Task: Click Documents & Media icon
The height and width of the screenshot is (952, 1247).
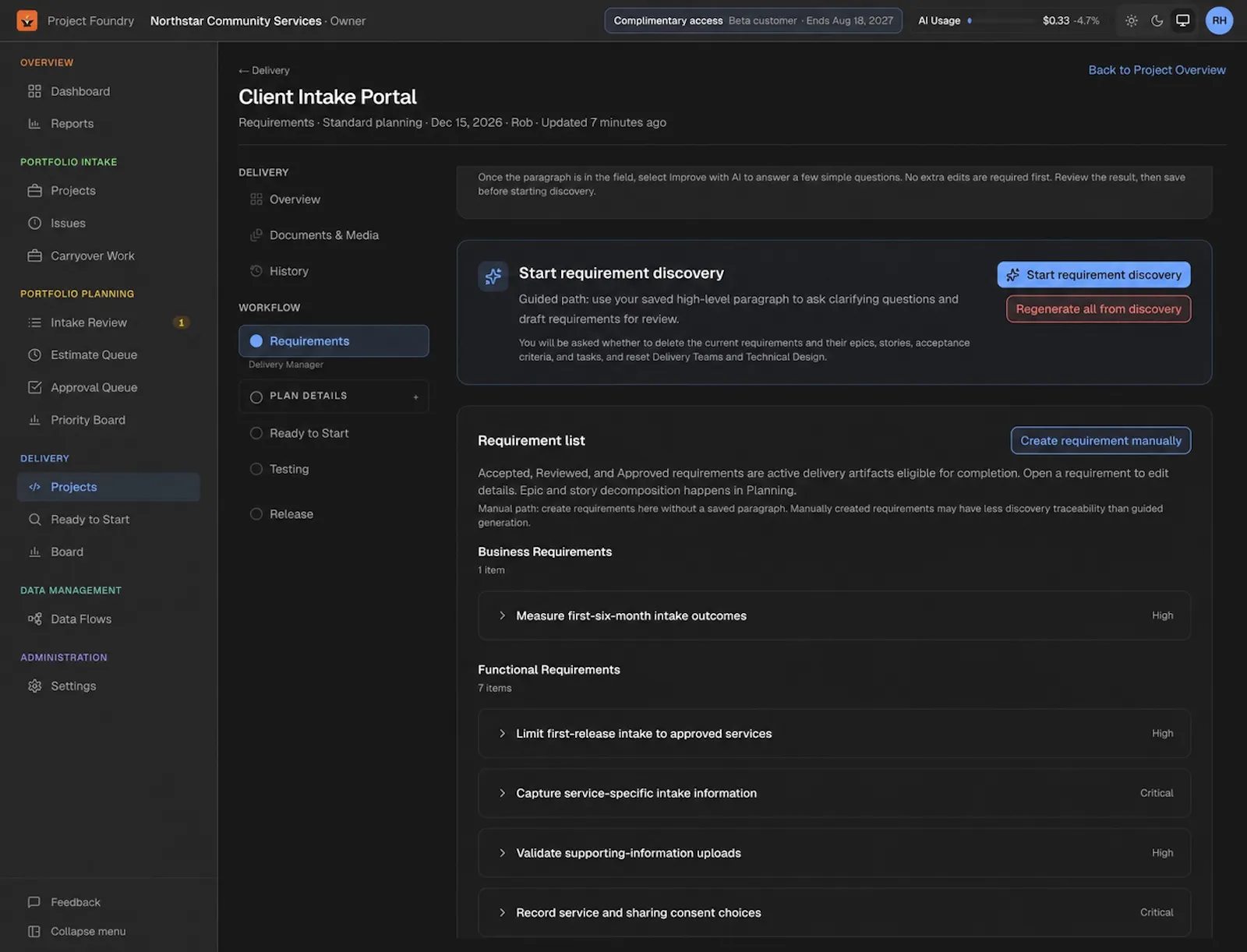Action: click(x=256, y=235)
